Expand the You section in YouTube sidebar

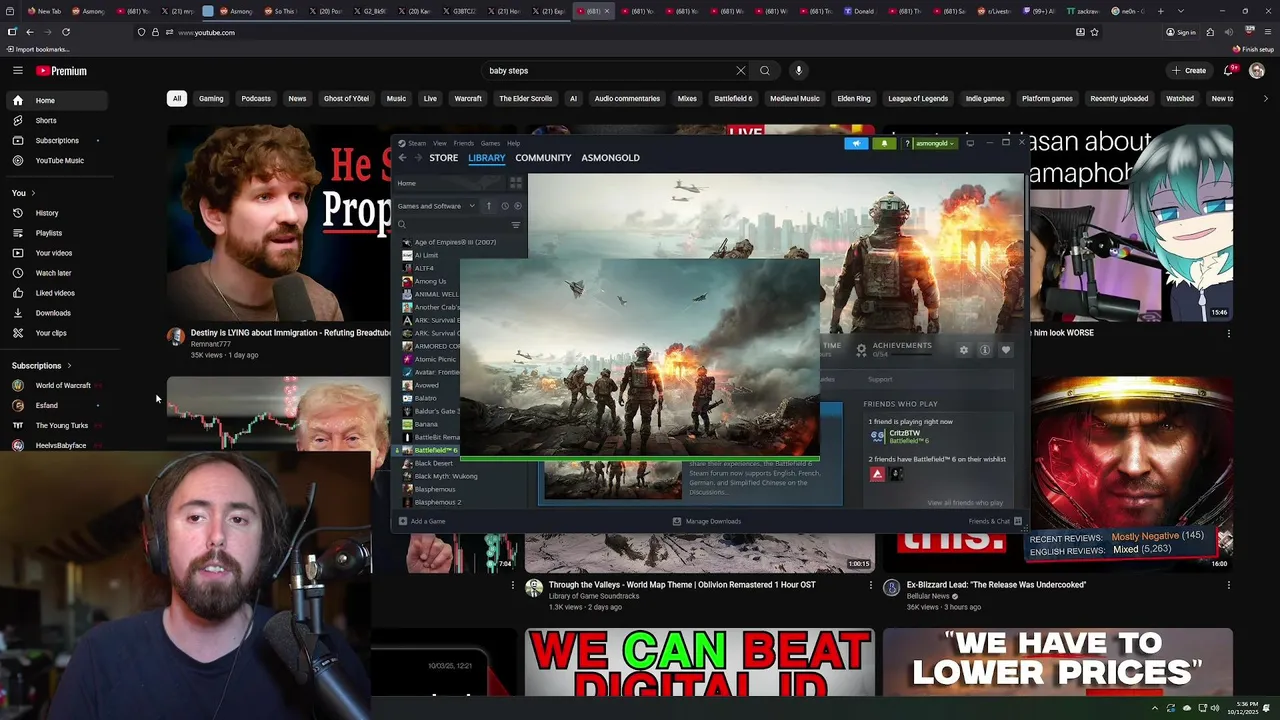pos(24,193)
